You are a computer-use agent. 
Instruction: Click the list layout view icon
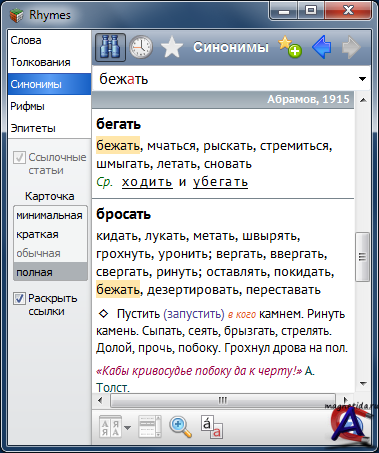coord(150,426)
